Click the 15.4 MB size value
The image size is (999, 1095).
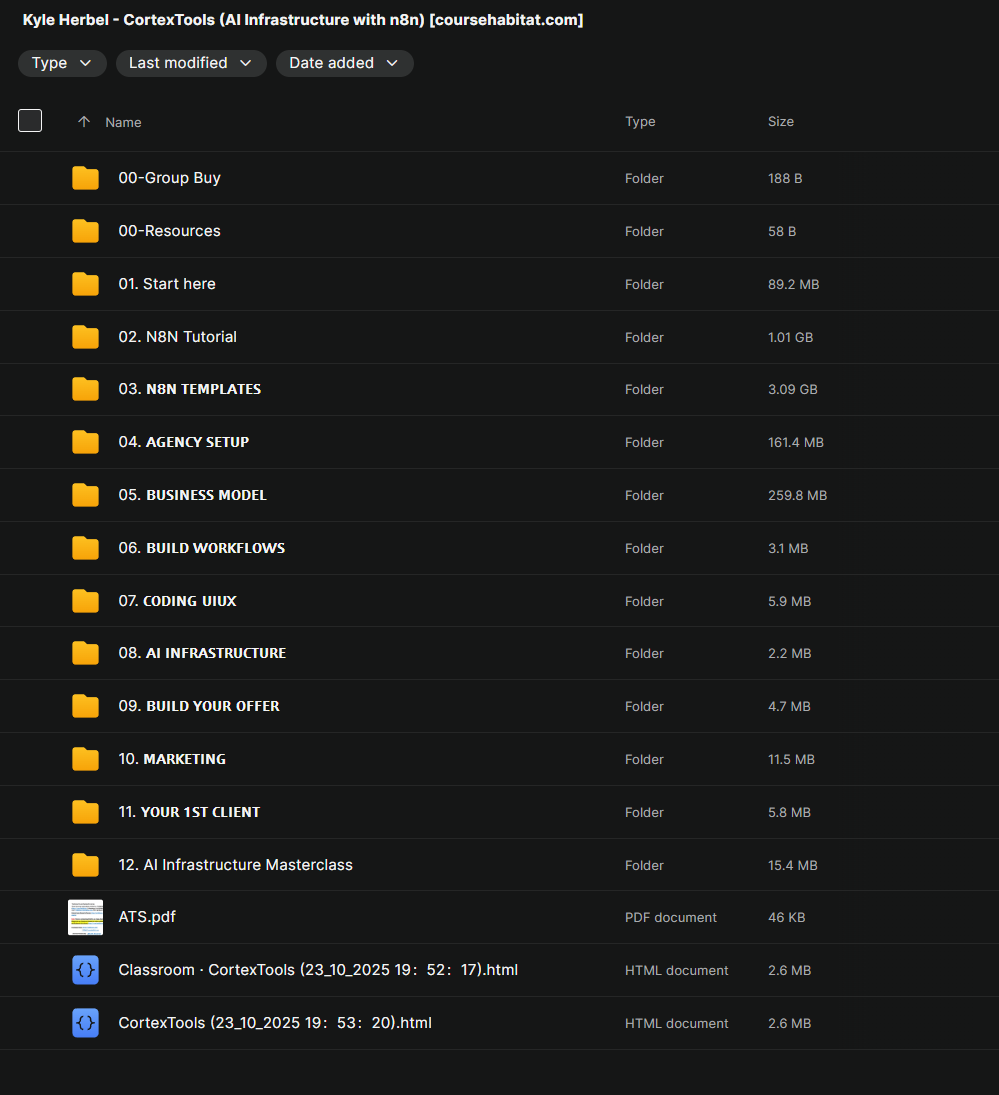pos(792,866)
